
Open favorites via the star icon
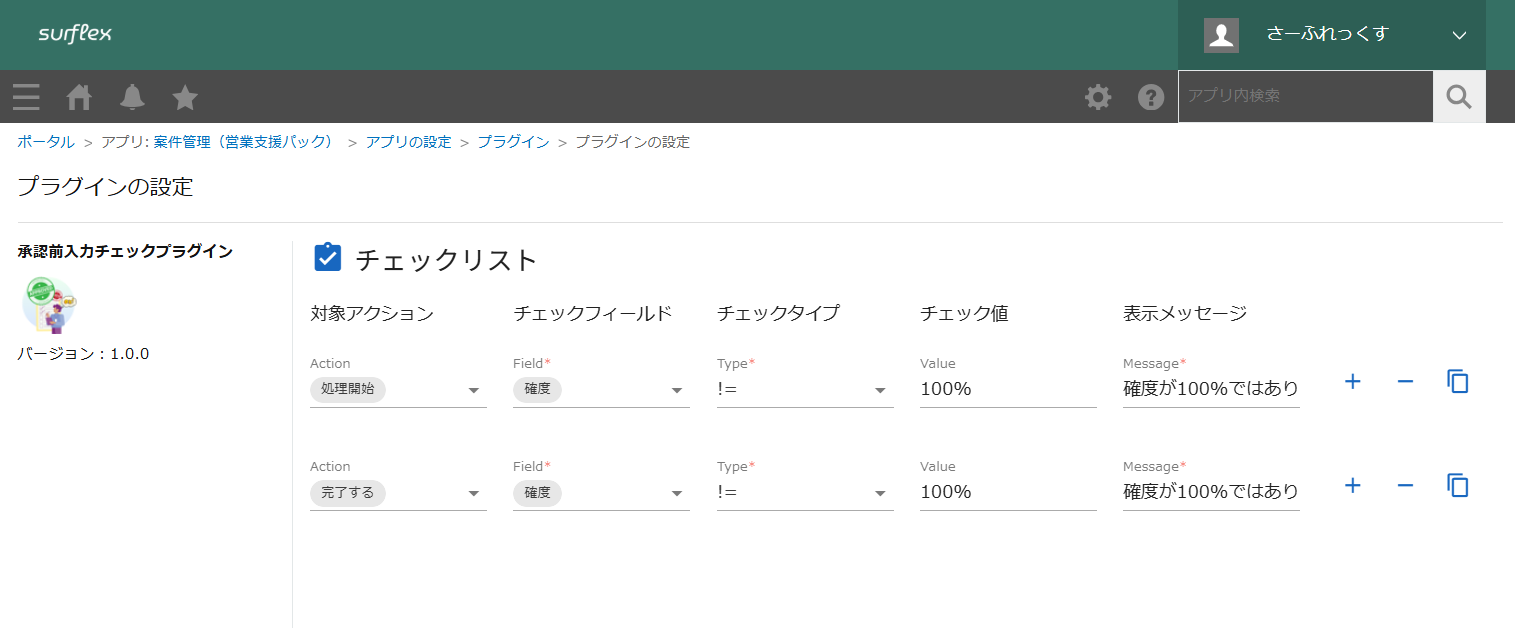tap(184, 96)
